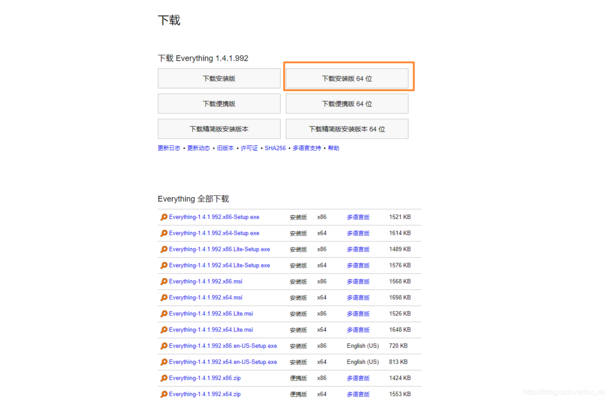The height and width of the screenshot is (400, 609).
Task: Open the 多语言支持 link below the buttons
Action: click(307, 148)
